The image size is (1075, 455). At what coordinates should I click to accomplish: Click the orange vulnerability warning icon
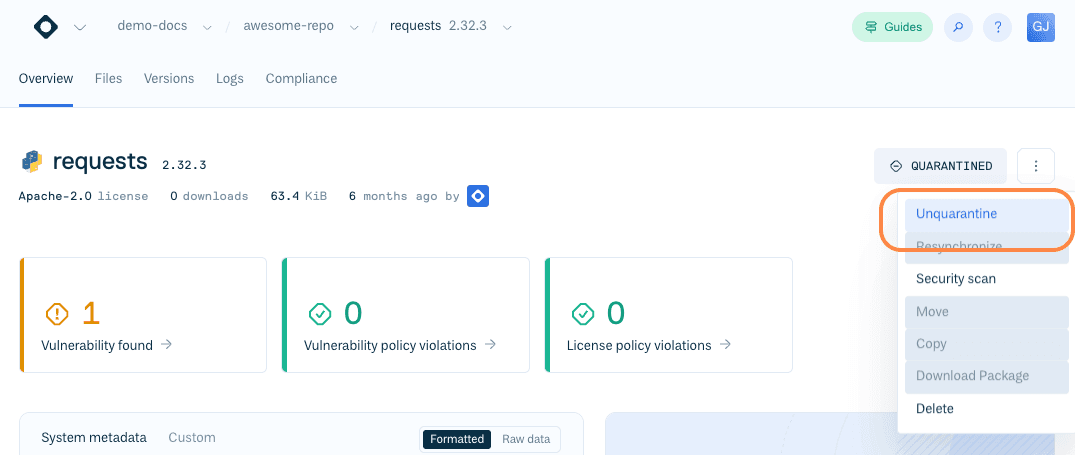pyautogui.click(x=57, y=314)
